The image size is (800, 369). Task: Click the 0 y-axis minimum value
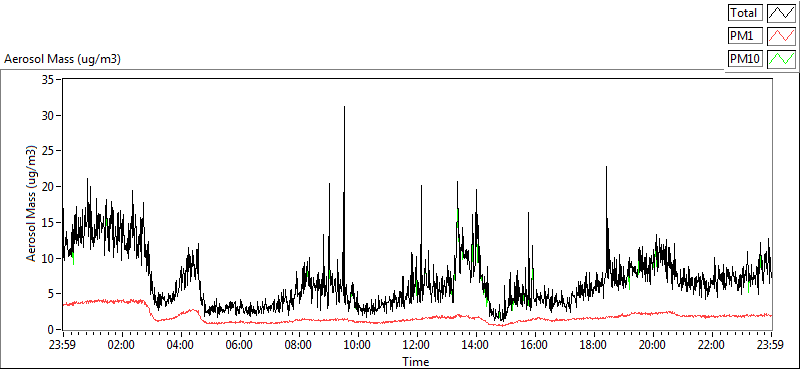coord(52,329)
